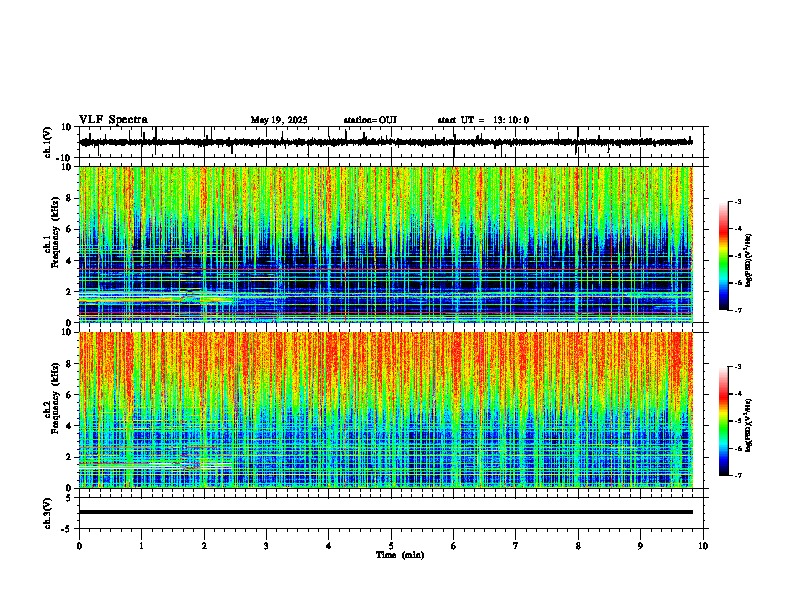Click time axis tick label "10"
792x612 pixels.
(x=703, y=546)
